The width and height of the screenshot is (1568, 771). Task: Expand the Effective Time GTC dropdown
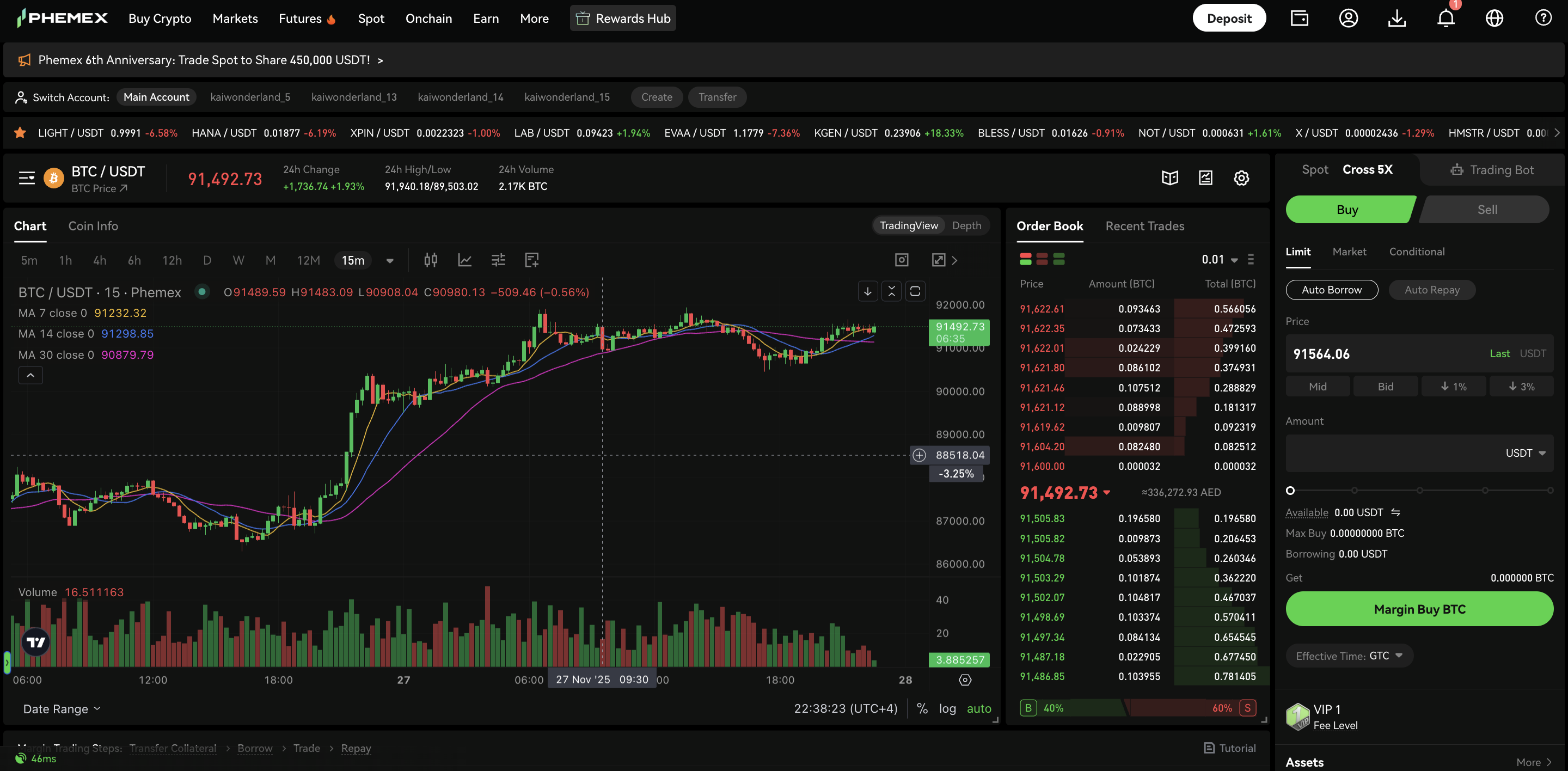(1349, 656)
